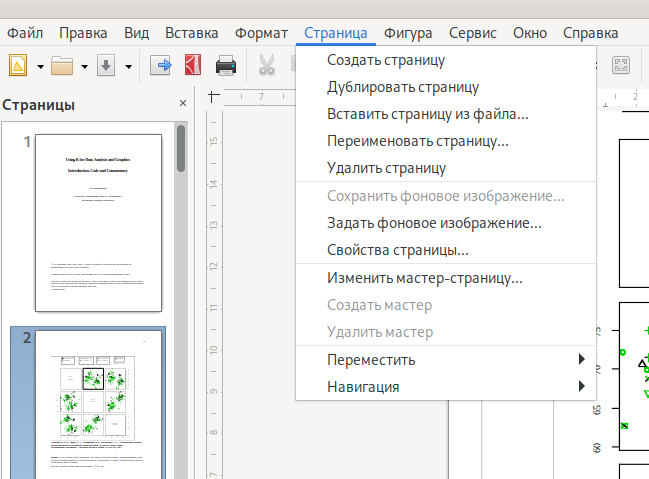The image size is (649, 479).
Task: Expand the Open folder dropdown arrow
Action: (85, 67)
